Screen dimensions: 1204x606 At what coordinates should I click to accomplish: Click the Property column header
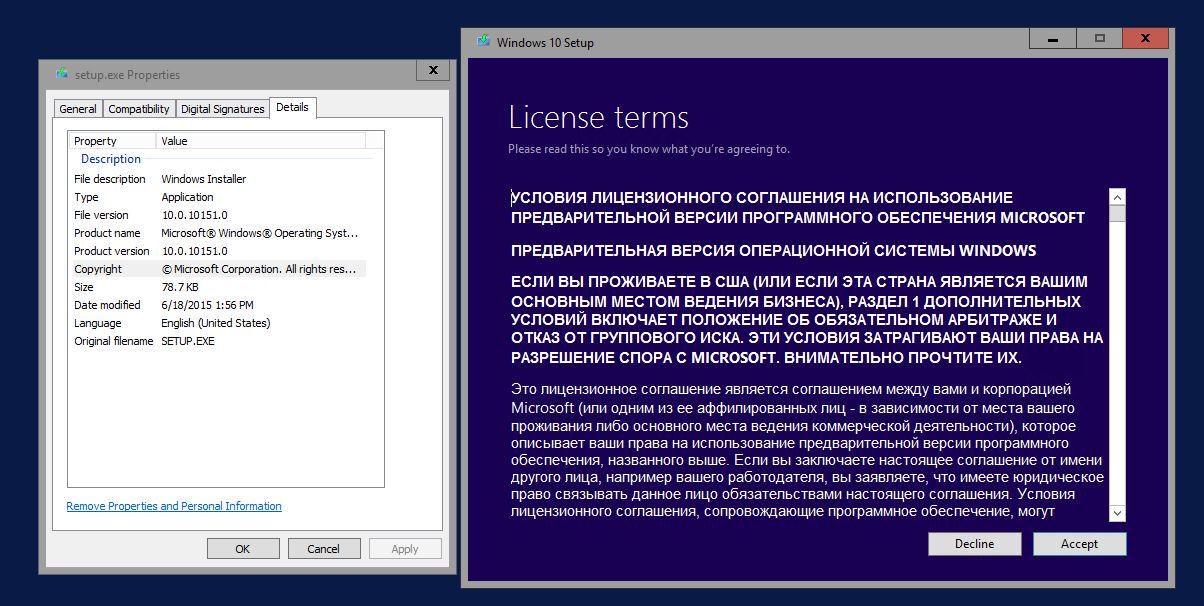(x=112, y=141)
